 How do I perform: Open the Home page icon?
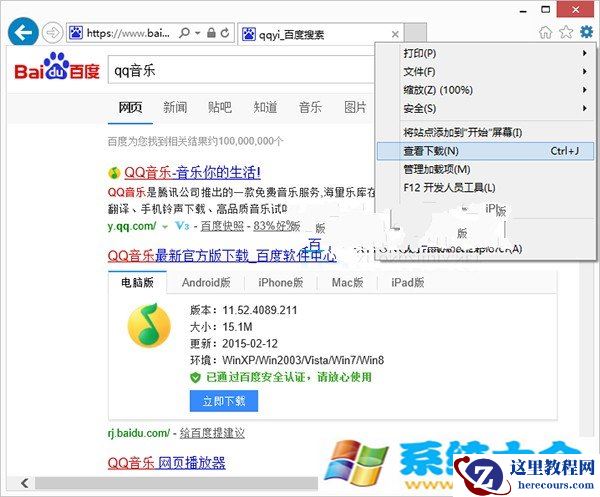tap(546, 32)
